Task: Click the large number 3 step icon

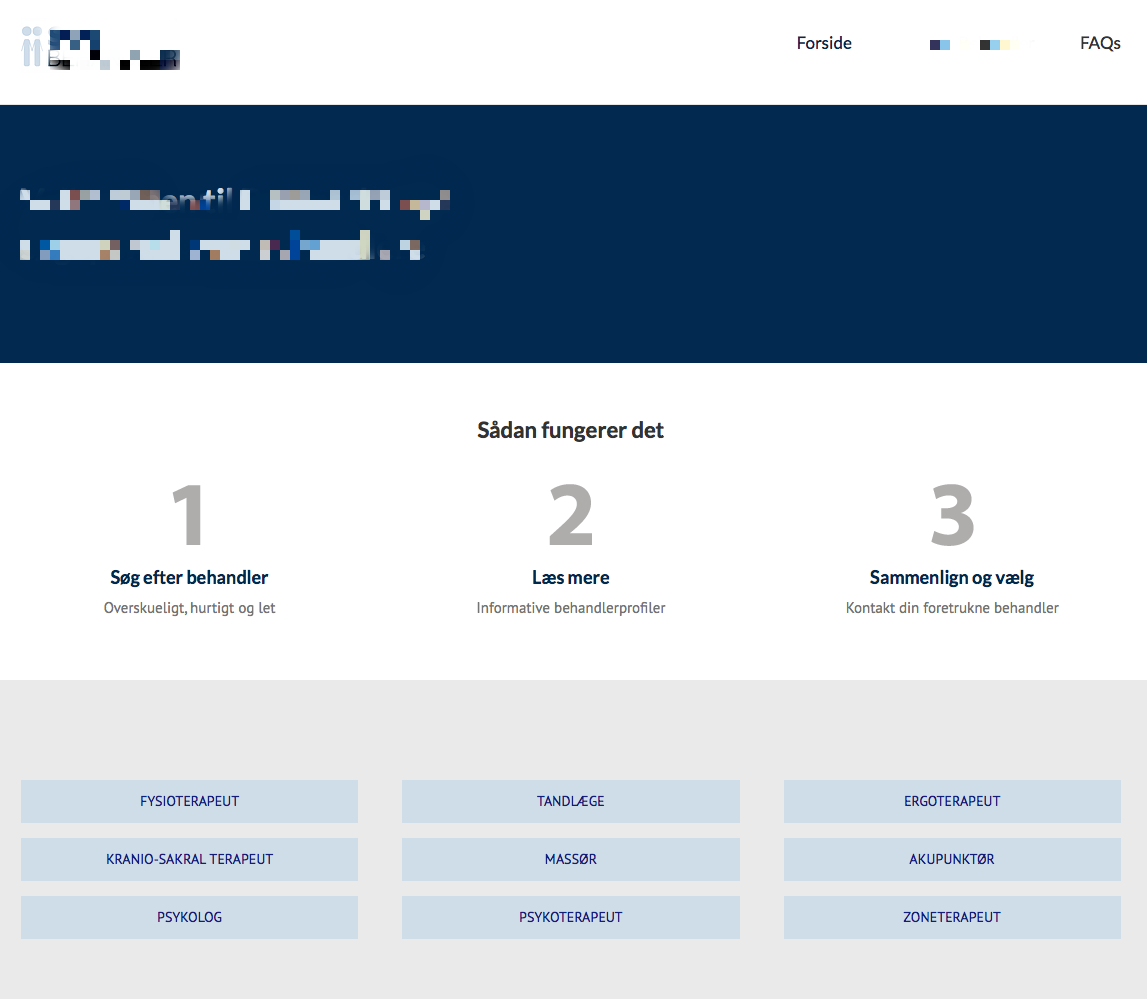Action: (x=952, y=515)
